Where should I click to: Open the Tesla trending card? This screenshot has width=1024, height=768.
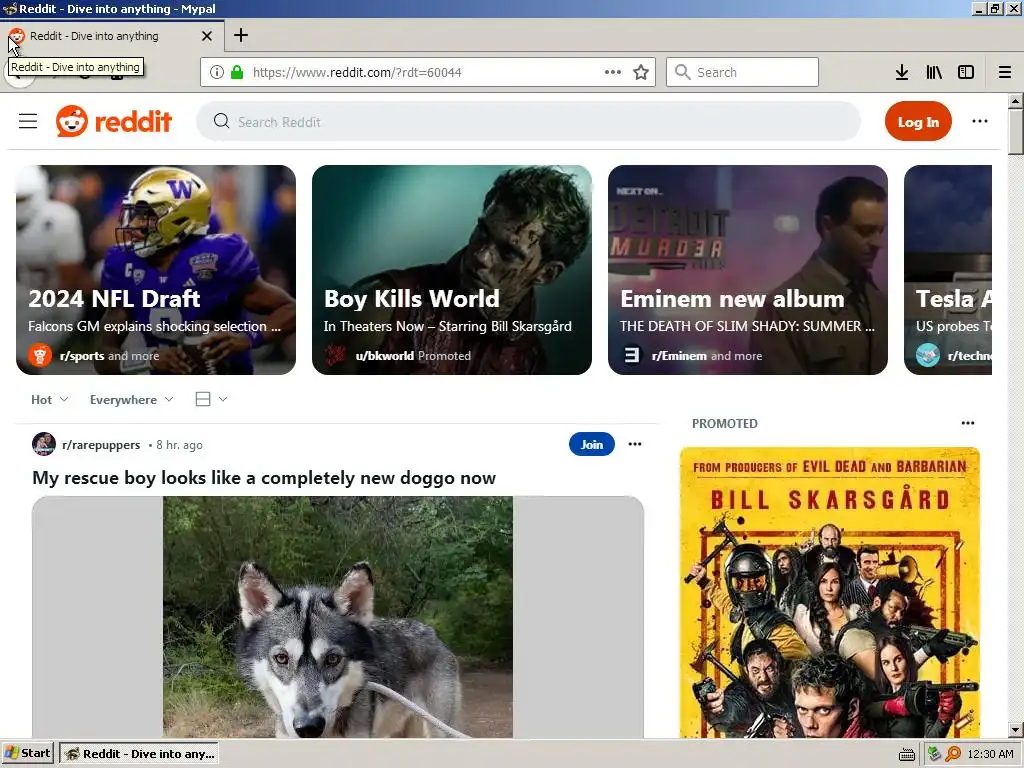[948, 270]
